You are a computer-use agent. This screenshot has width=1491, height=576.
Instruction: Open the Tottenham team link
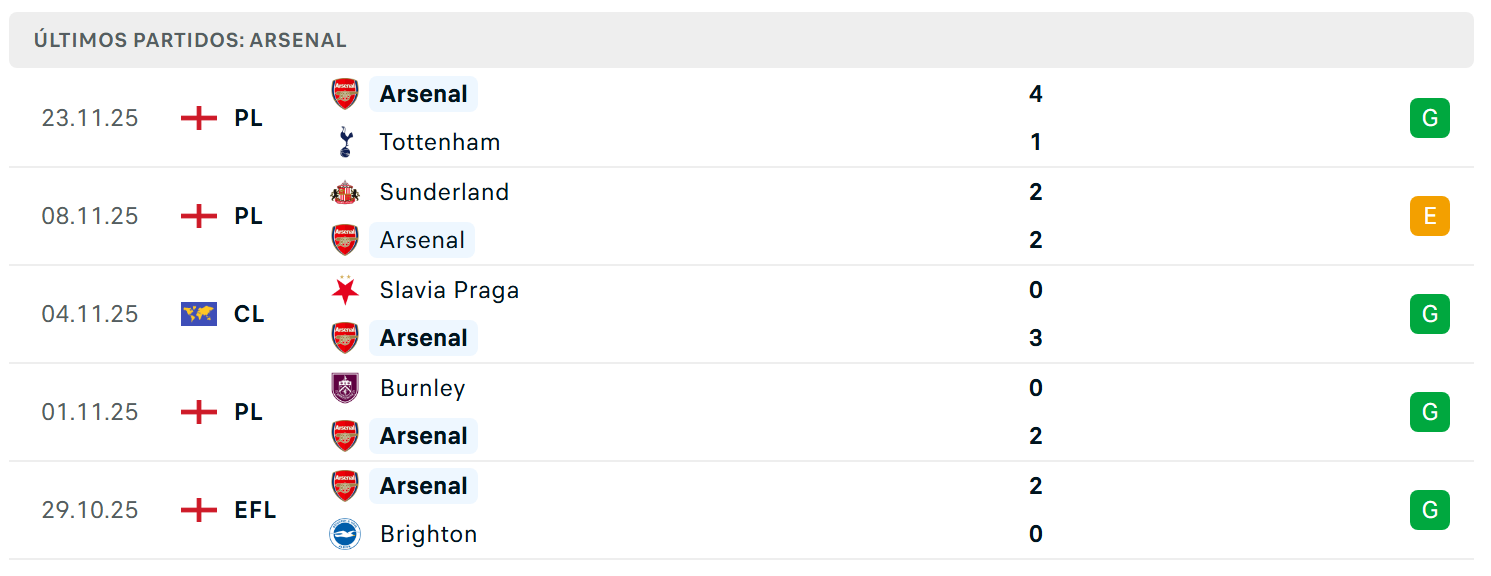pyautogui.click(x=440, y=142)
